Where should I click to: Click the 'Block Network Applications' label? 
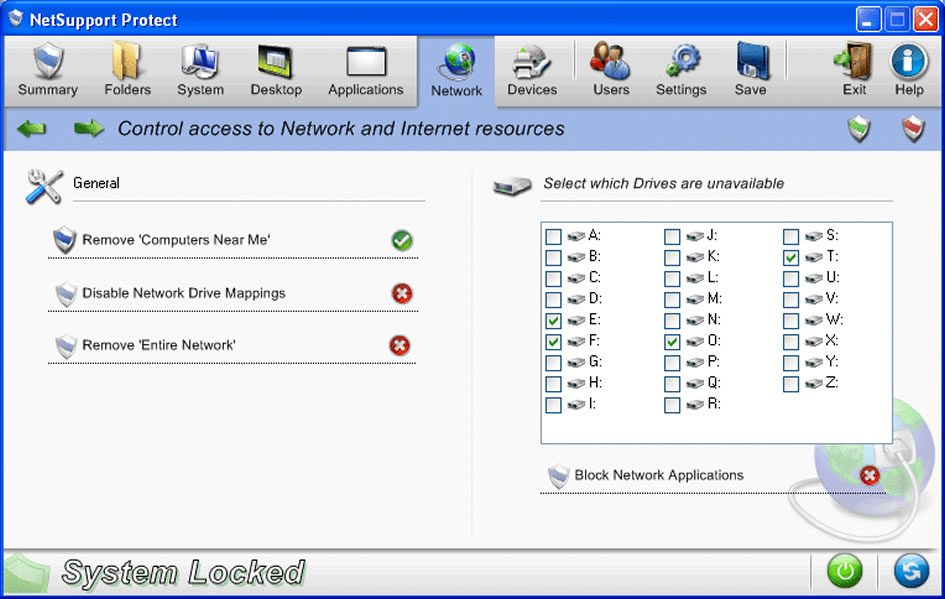tap(659, 475)
